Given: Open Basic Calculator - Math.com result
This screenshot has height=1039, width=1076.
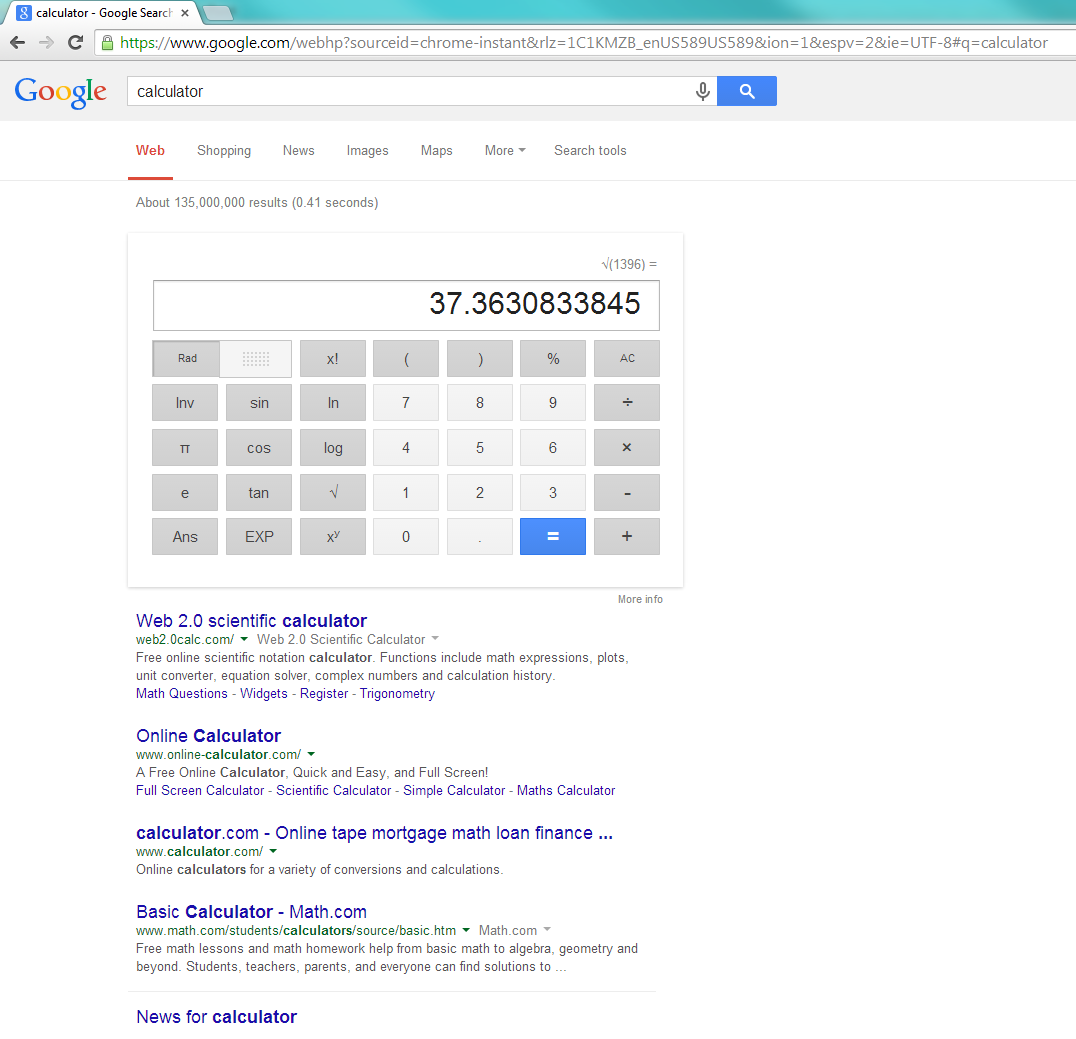Looking at the screenshot, I should 251,911.
